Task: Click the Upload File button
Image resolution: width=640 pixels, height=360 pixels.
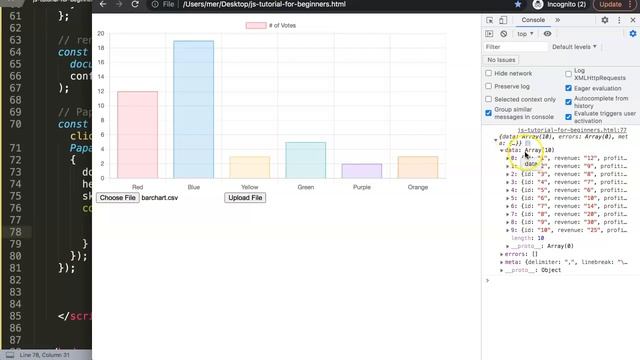Action: click(x=245, y=198)
